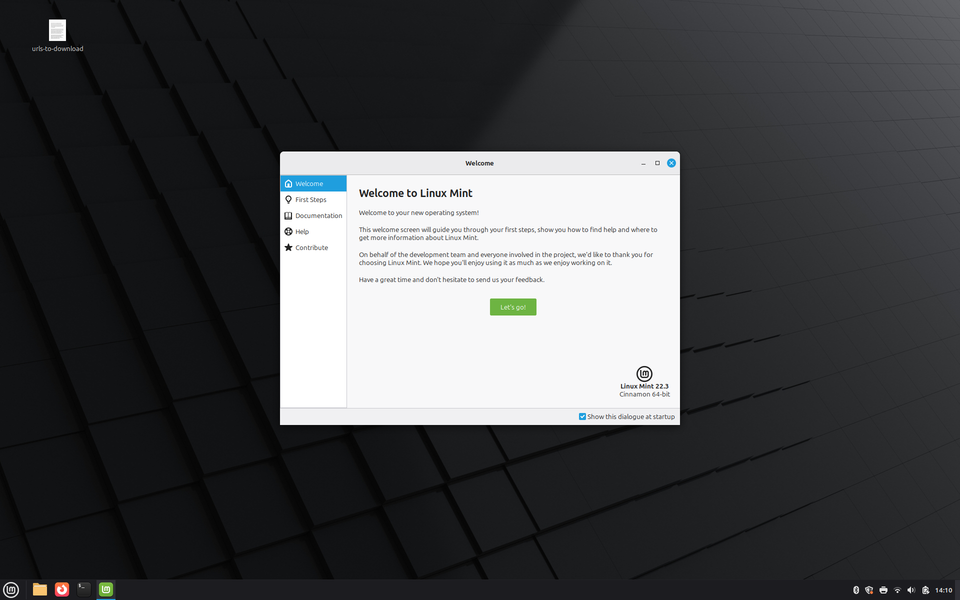Open the urls-to-download file icon on the desktop

57,31
